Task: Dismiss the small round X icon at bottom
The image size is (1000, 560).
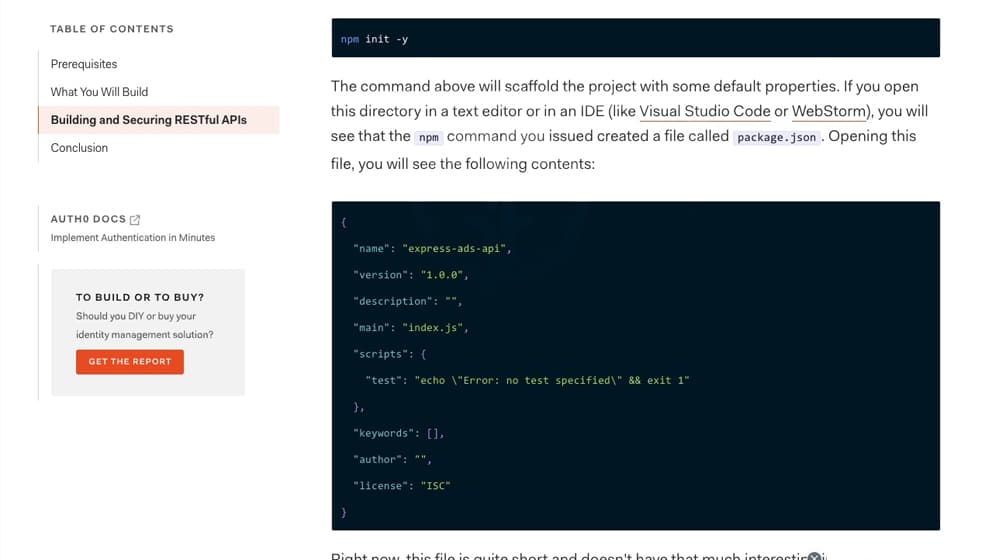Action: [x=815, y=556]
